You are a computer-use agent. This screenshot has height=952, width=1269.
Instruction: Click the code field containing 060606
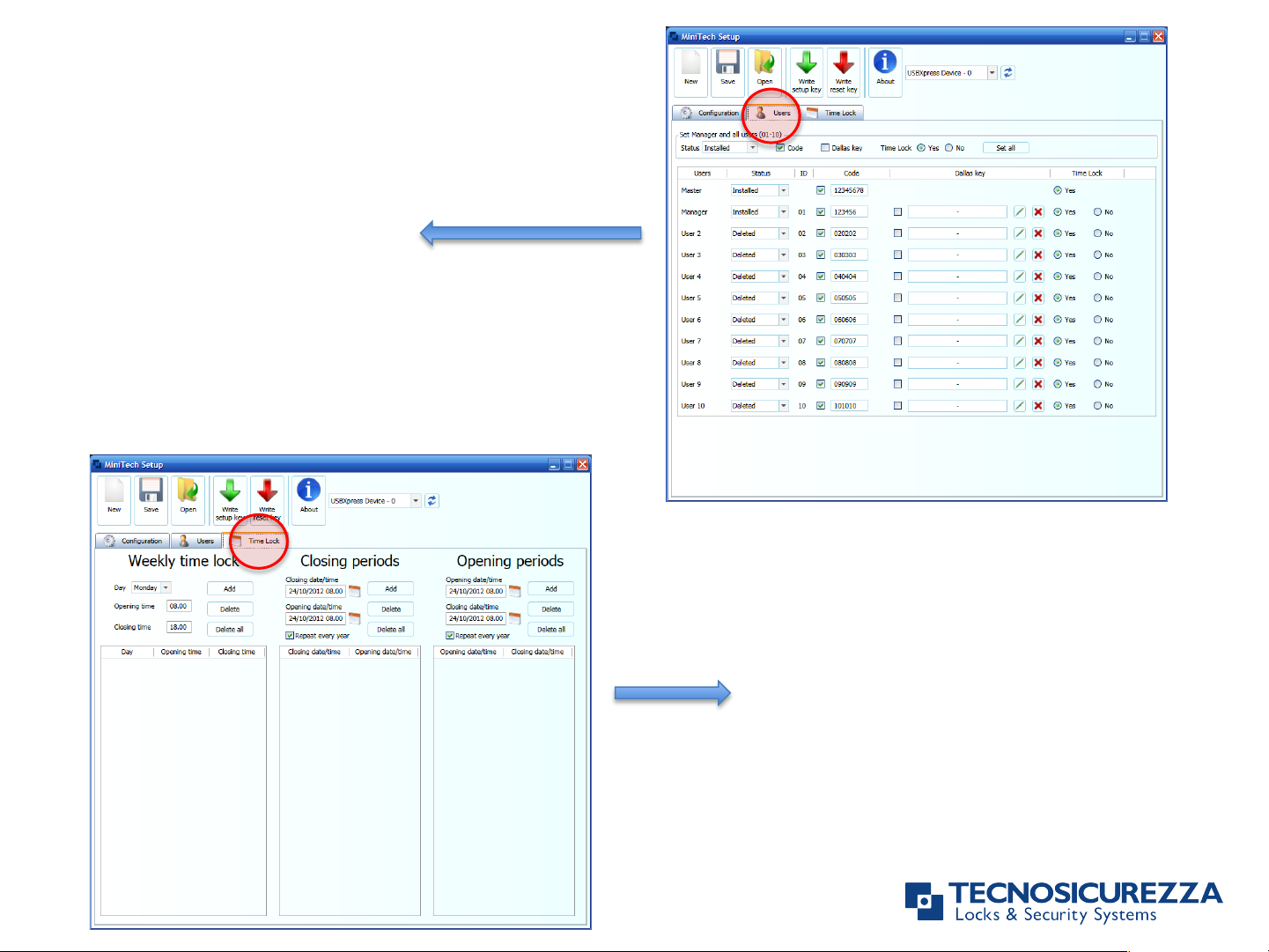(x=848, y=320)
